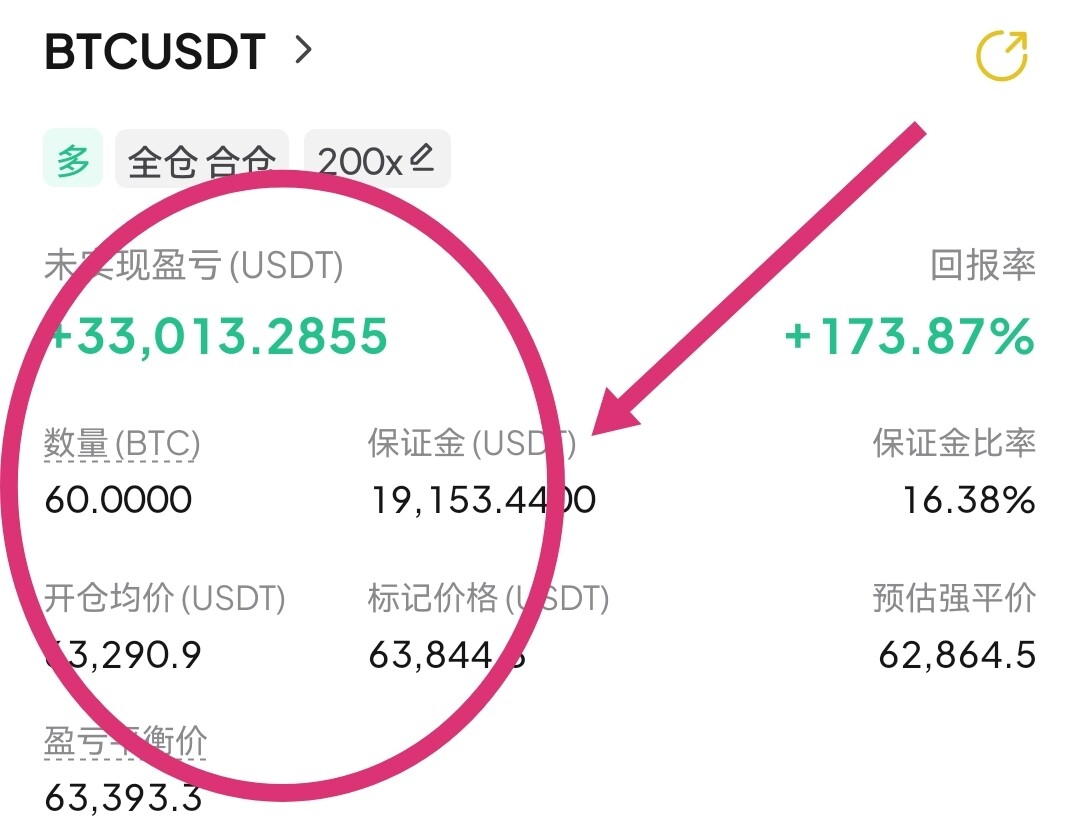Tap the underlined 数量 (BTC) label
1080x830 pixels.
(122, 443)
